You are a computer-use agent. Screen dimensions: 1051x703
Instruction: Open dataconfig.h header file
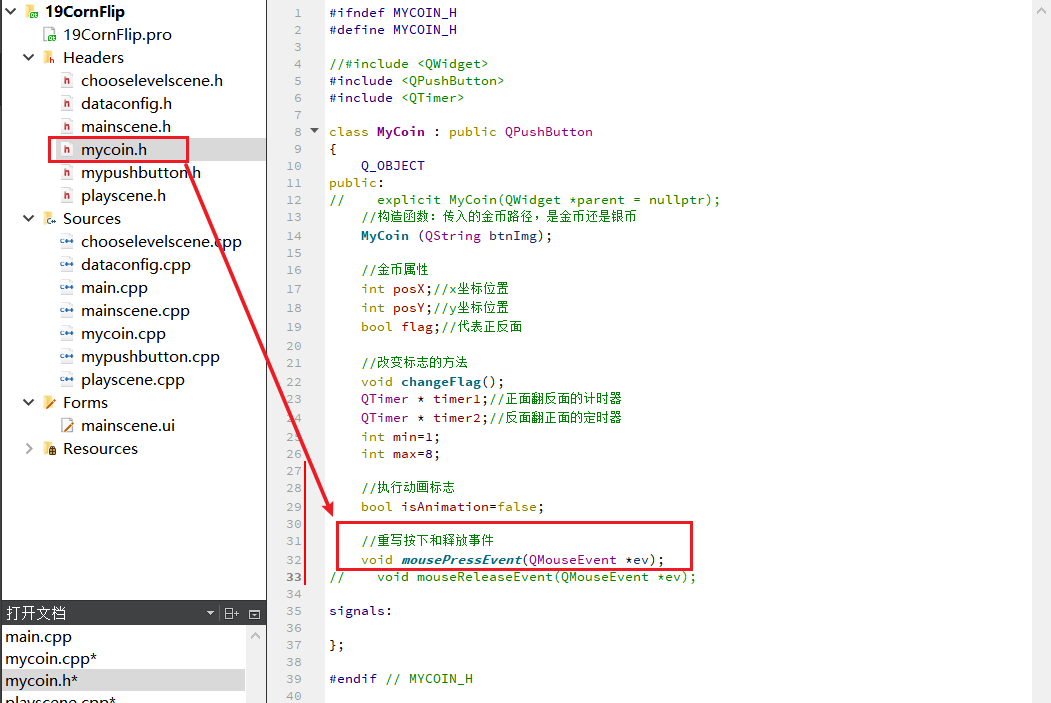click(x=126, y=104)
